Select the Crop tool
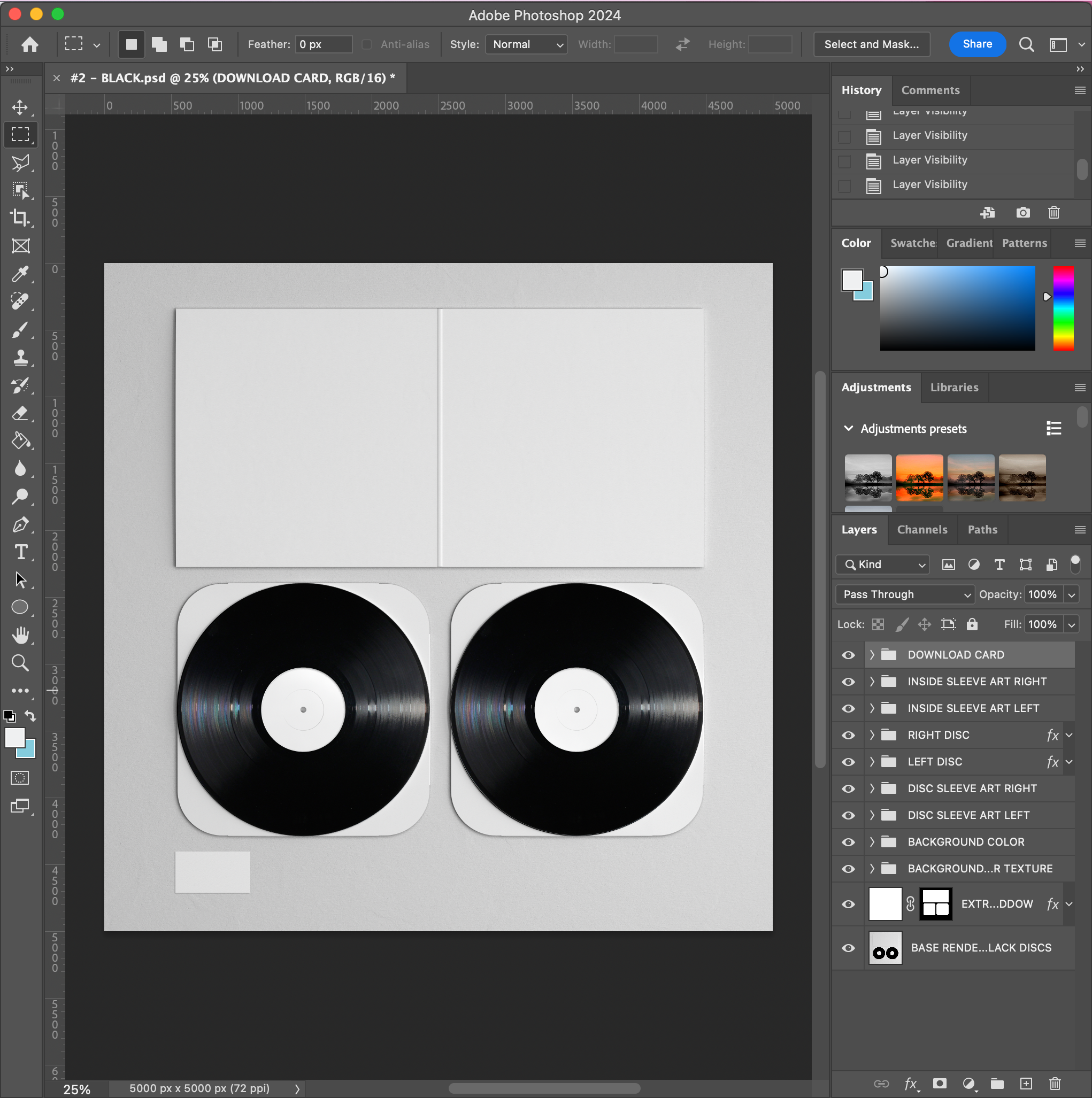The width and height of the screenshot is (1092, 1098). tap(20, 218)
